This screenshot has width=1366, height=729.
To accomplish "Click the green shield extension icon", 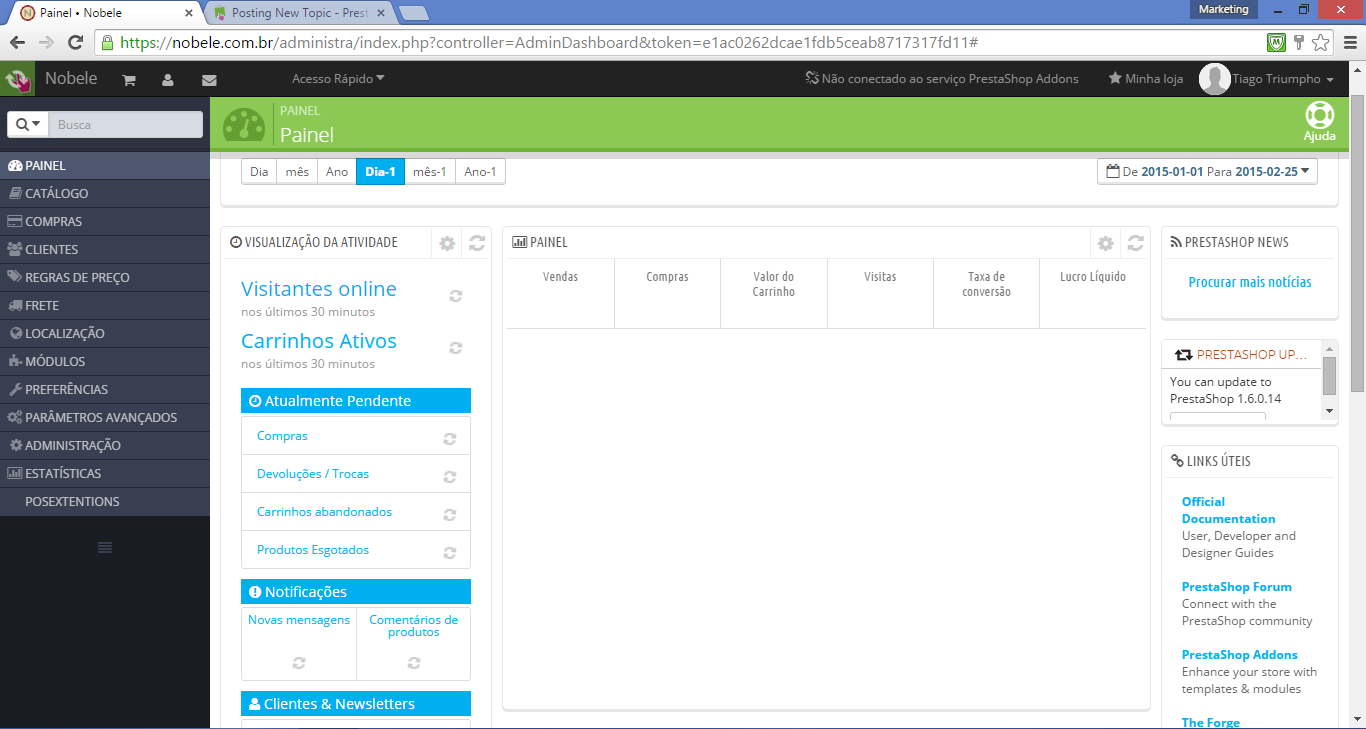I will (1275, 42).
